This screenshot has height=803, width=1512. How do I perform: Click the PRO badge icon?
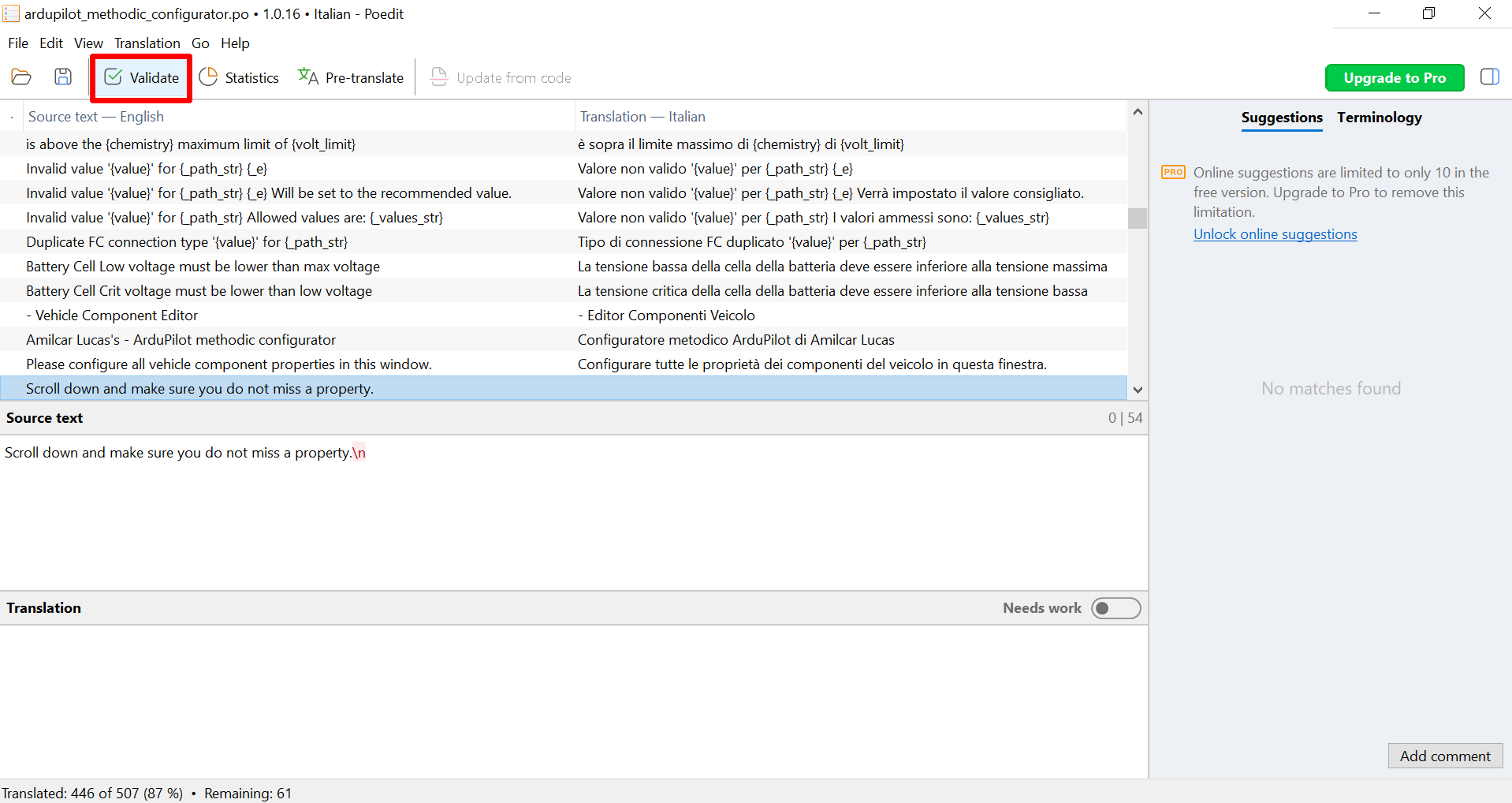tap(1173, 172)
